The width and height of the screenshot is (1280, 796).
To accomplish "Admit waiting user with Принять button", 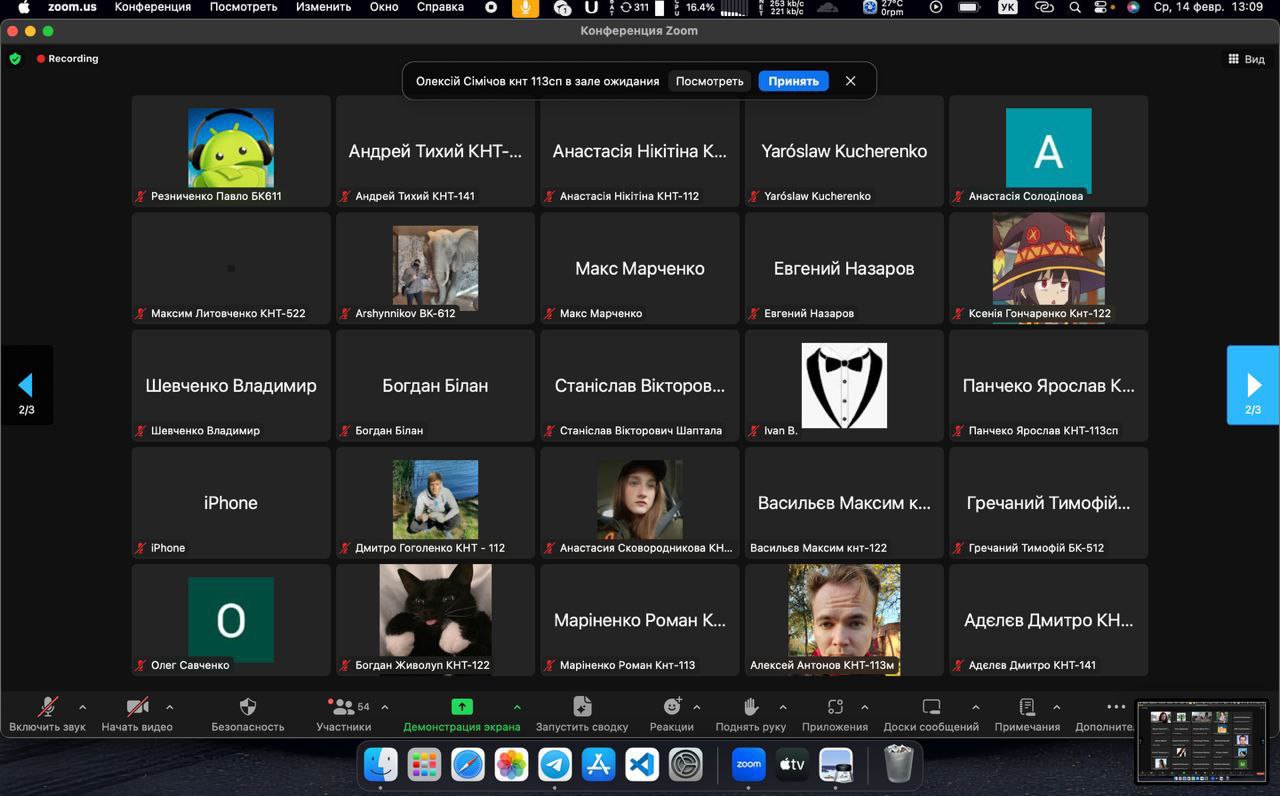I will point(793,81).
